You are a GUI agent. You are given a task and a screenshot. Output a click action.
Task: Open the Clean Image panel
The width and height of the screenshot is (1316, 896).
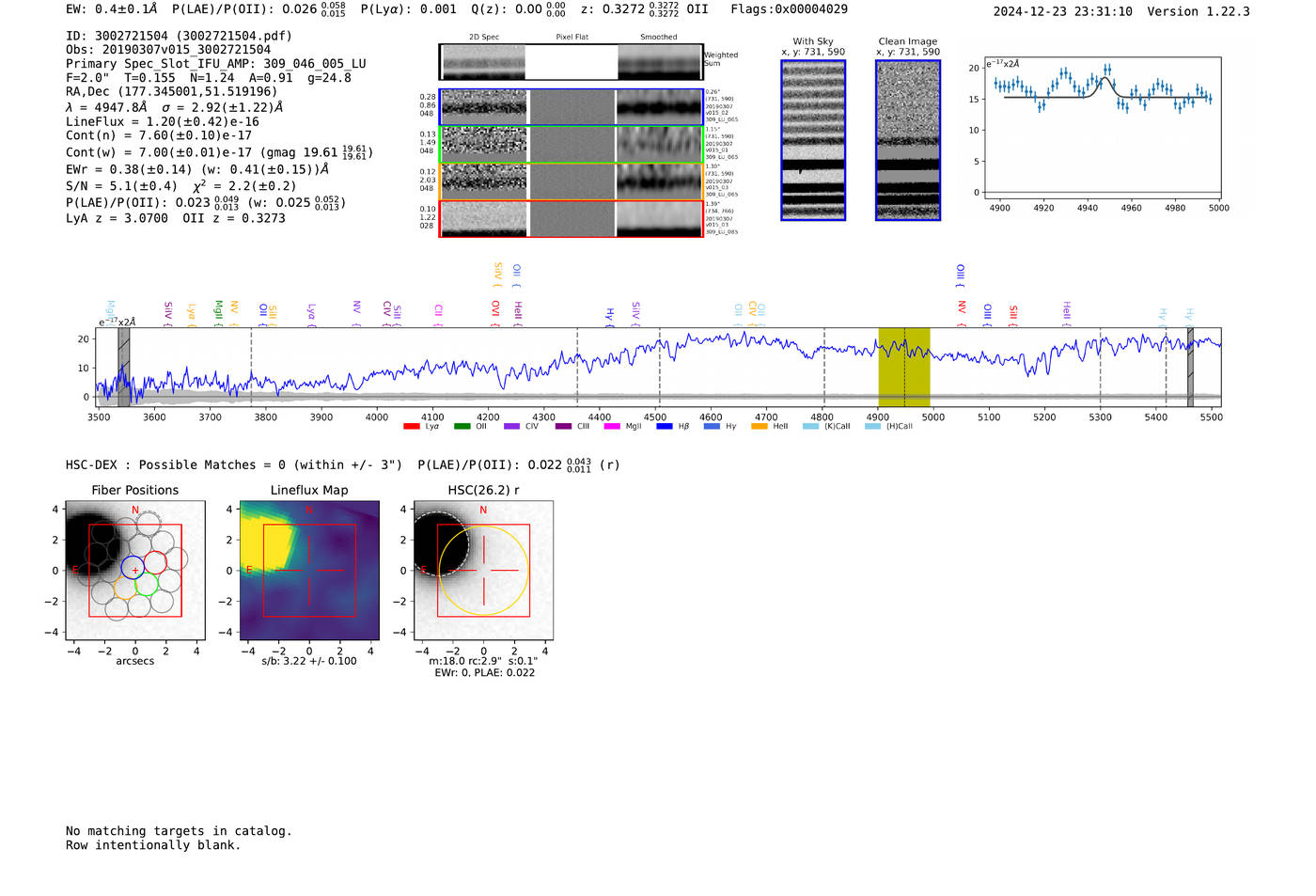pos(907,140)
